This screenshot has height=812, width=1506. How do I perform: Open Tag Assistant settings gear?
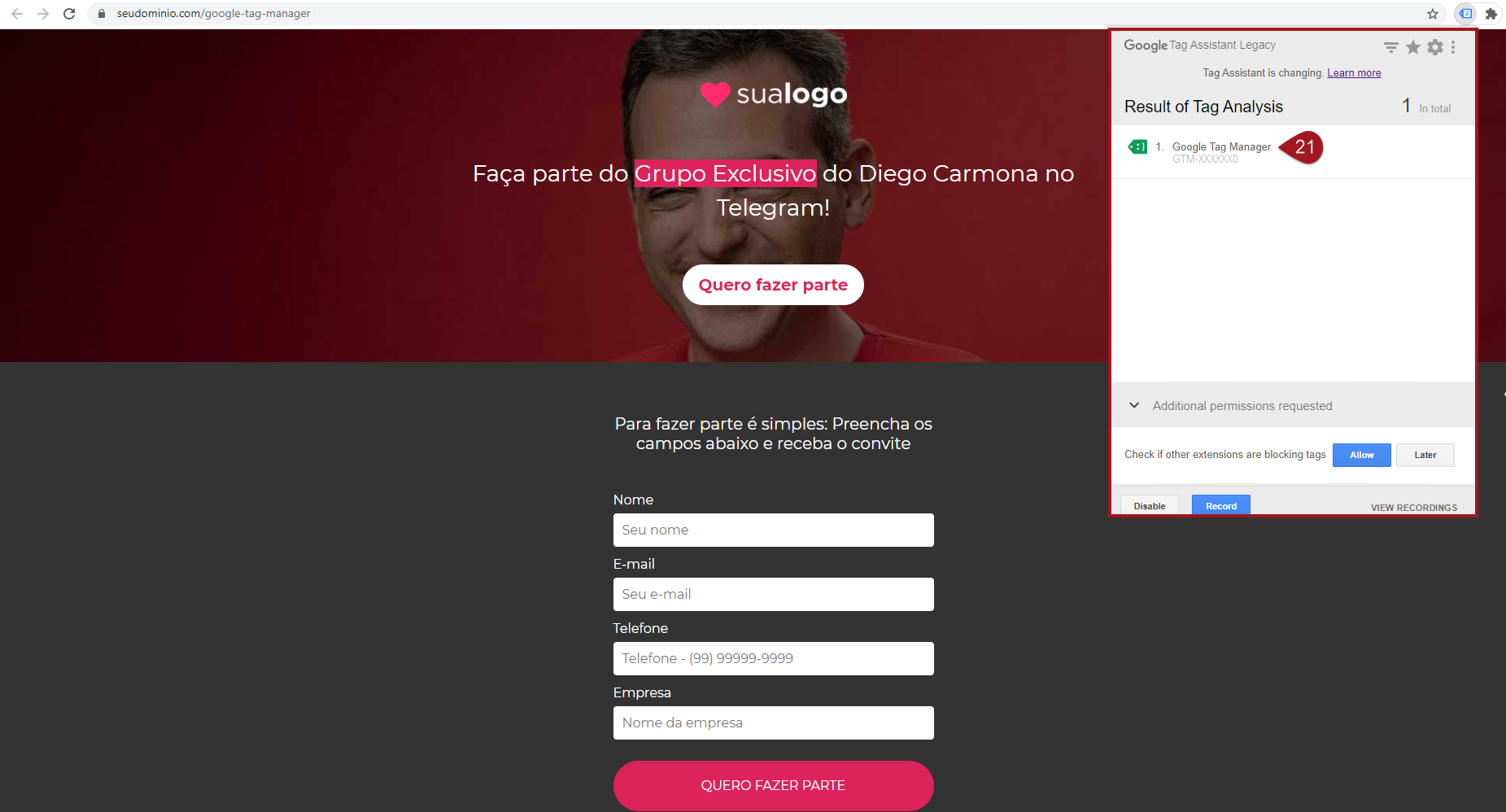pyautogui.click(x=1435, y=47)
